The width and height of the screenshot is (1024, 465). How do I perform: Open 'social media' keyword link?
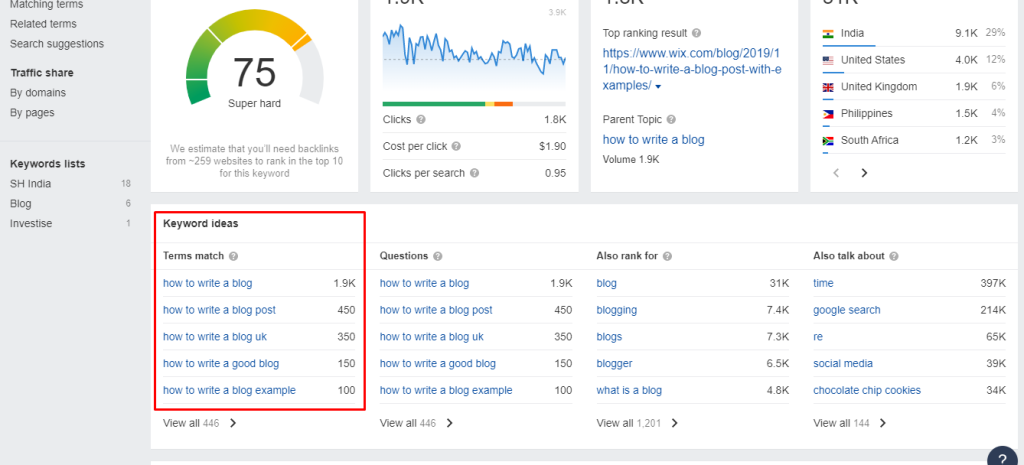[842, 364]
